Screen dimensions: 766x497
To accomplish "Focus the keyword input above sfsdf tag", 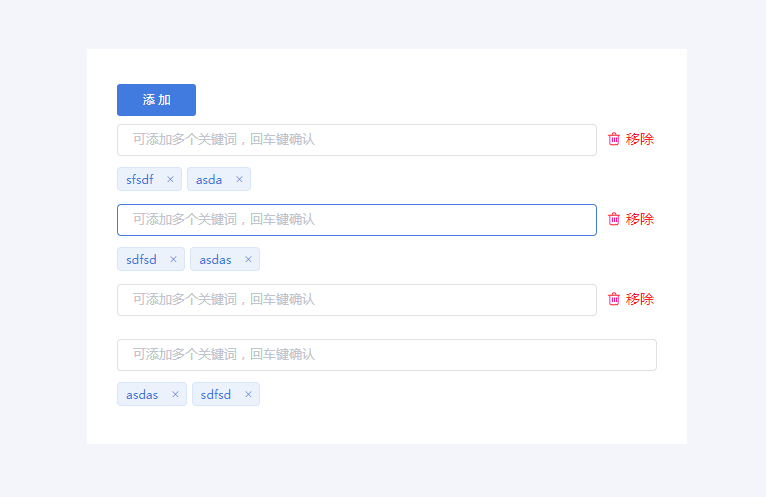I will coord(357,140).
